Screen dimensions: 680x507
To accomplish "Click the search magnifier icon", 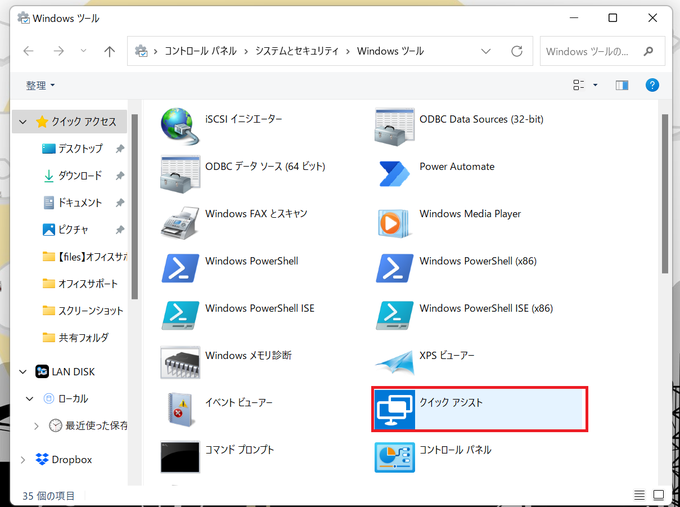I will (648, 51).
